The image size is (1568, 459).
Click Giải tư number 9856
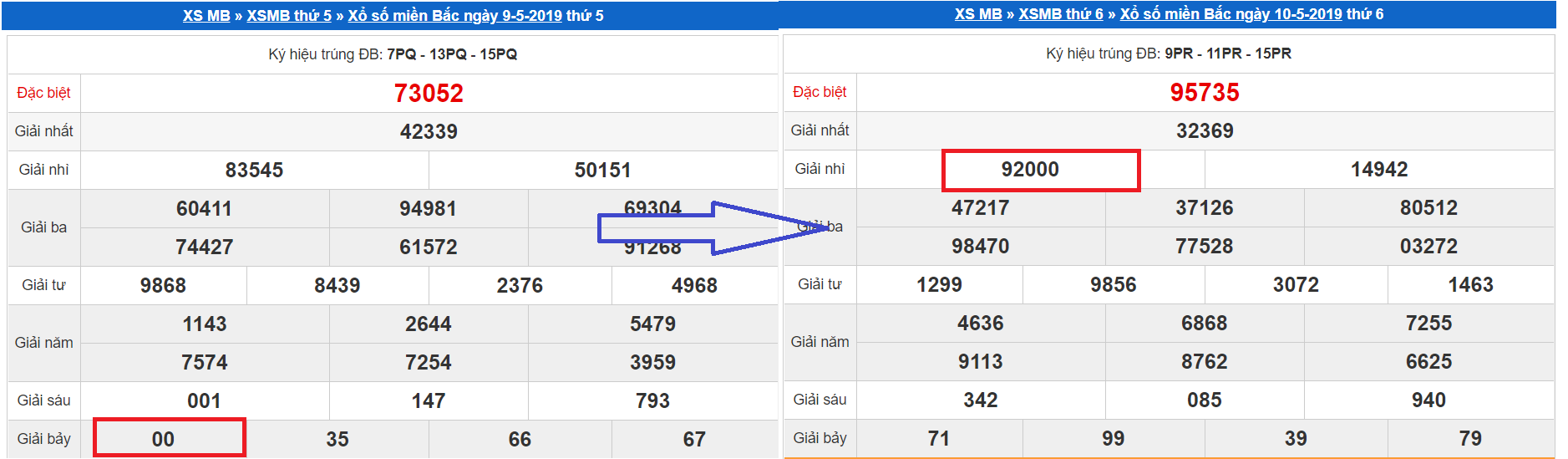tap(1113, 285)
